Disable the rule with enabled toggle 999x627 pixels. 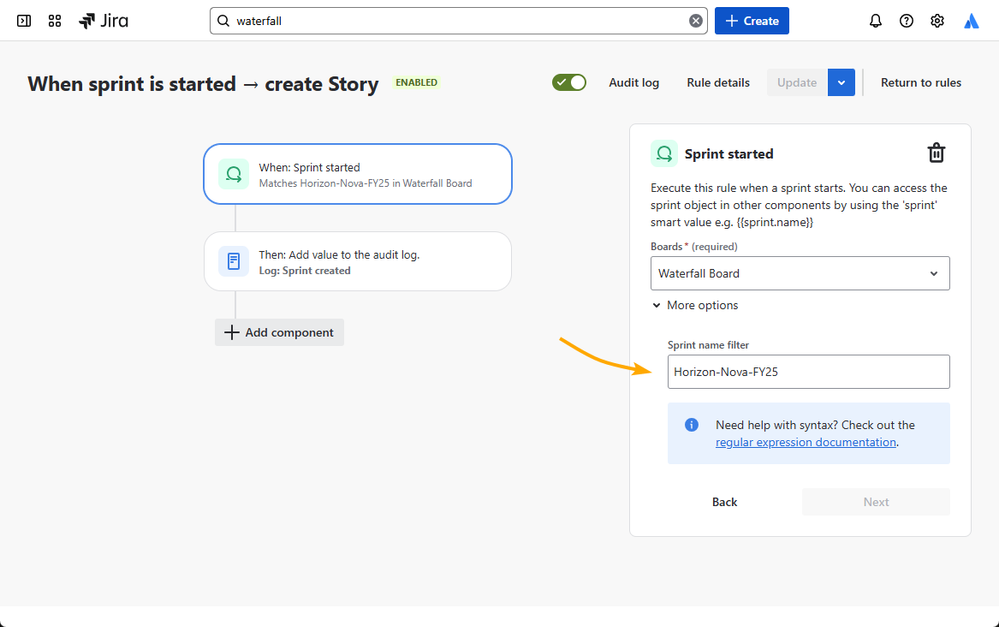569,82
